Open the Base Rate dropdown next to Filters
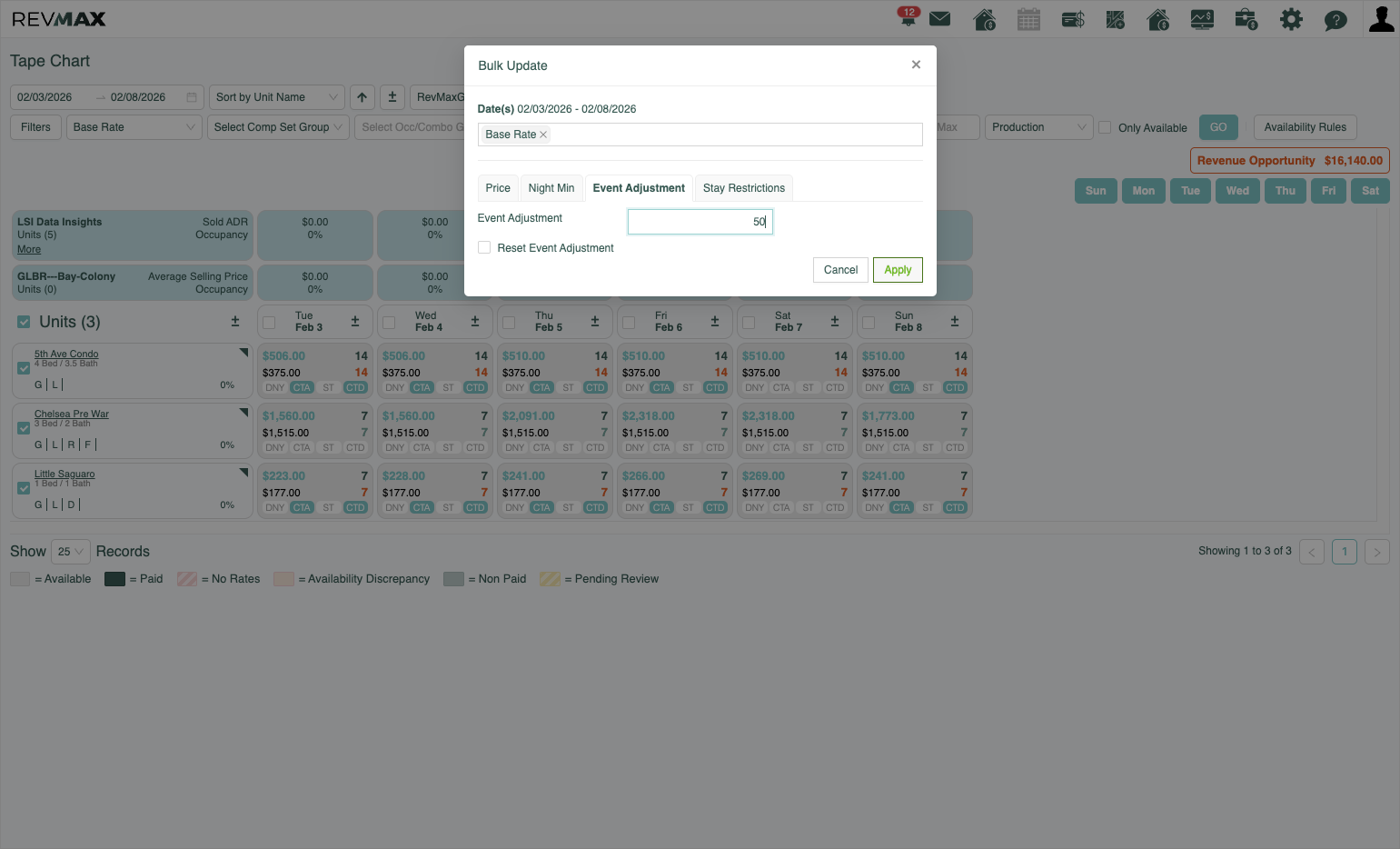1400x849 pixels. (134, 127)
